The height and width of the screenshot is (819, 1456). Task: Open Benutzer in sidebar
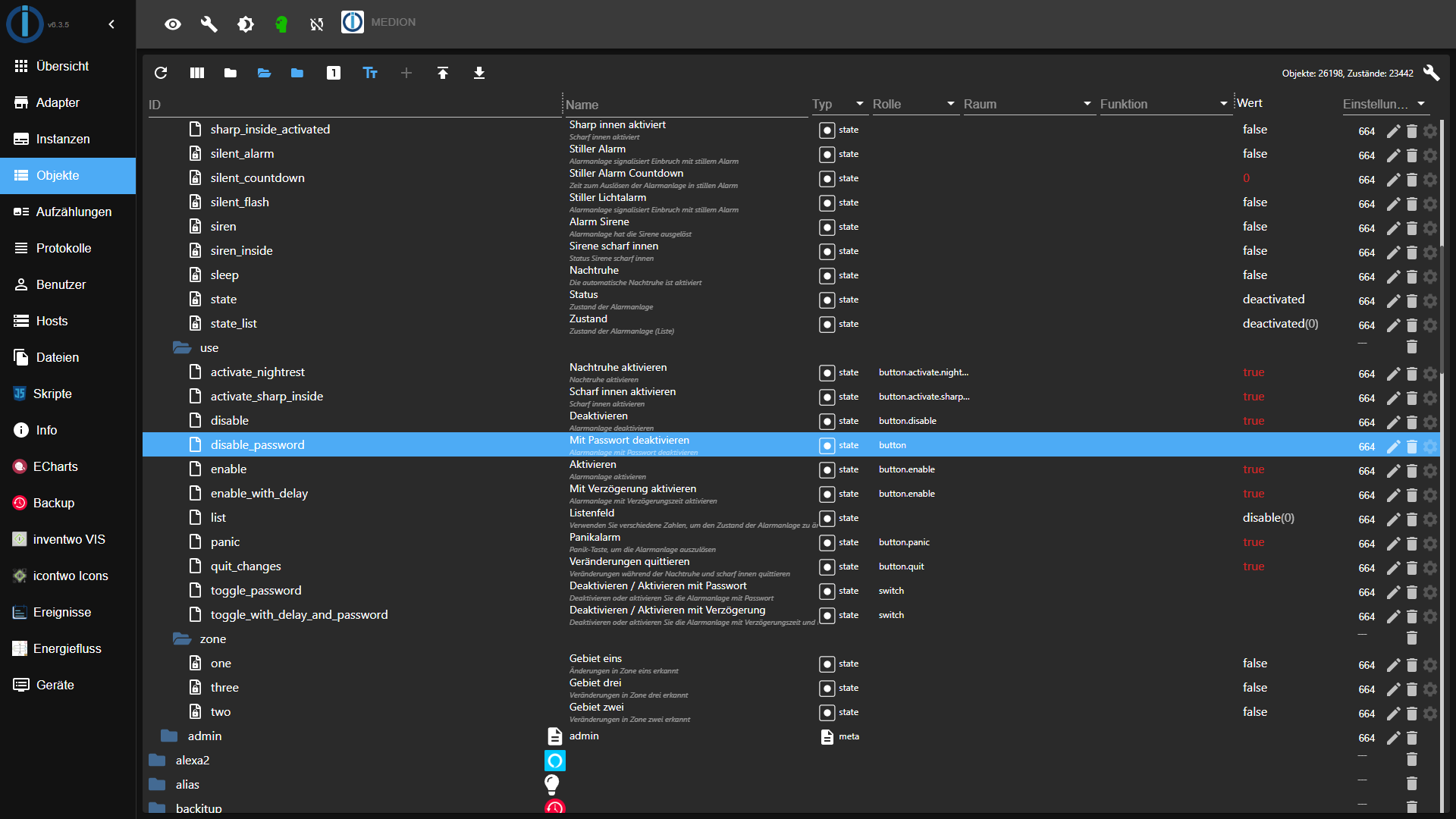[x=68, y=284]
